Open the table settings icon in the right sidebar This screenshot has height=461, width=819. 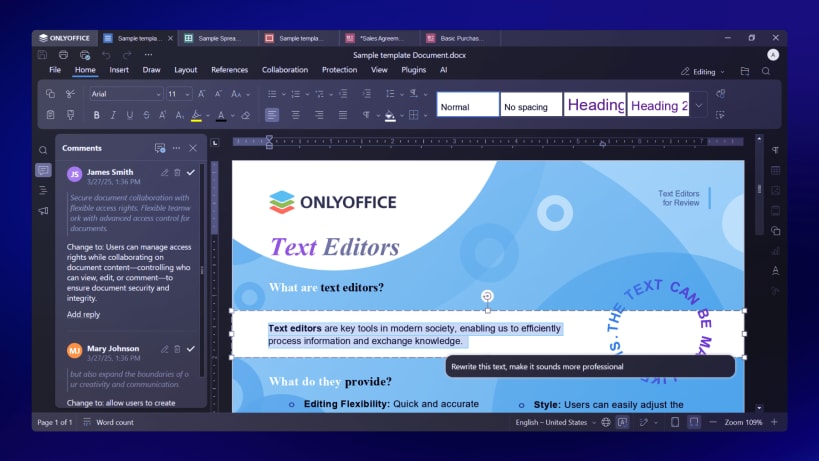point(776,171)
